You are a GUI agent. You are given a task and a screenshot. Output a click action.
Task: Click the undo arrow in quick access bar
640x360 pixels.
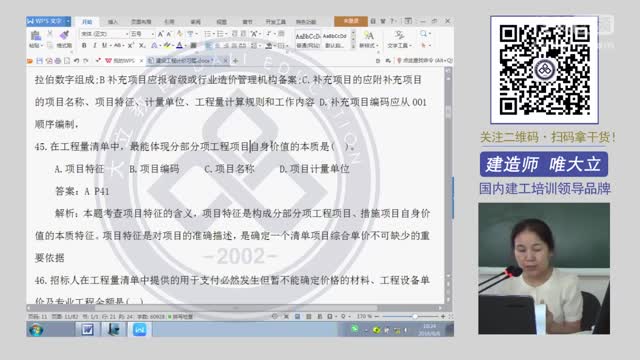coord(76,61)
